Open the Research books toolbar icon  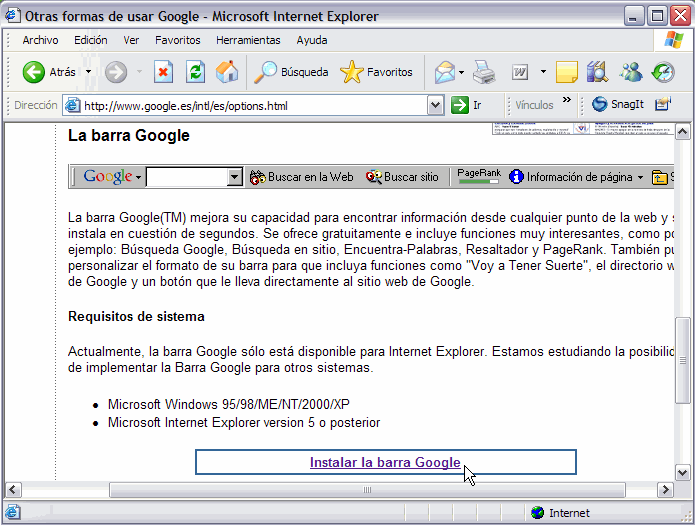(x=597, y=72)
